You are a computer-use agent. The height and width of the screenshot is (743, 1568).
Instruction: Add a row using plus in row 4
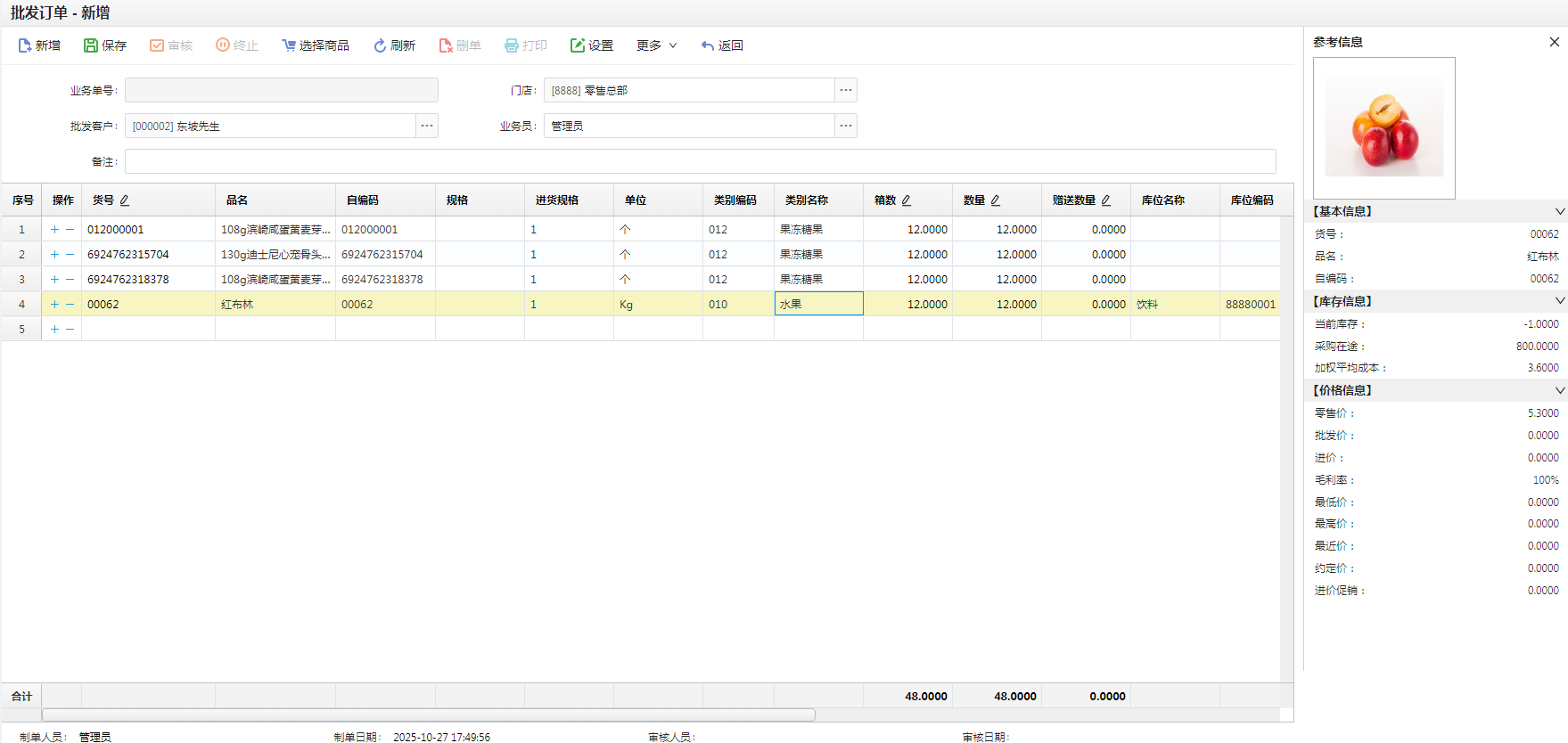(54, 305)
